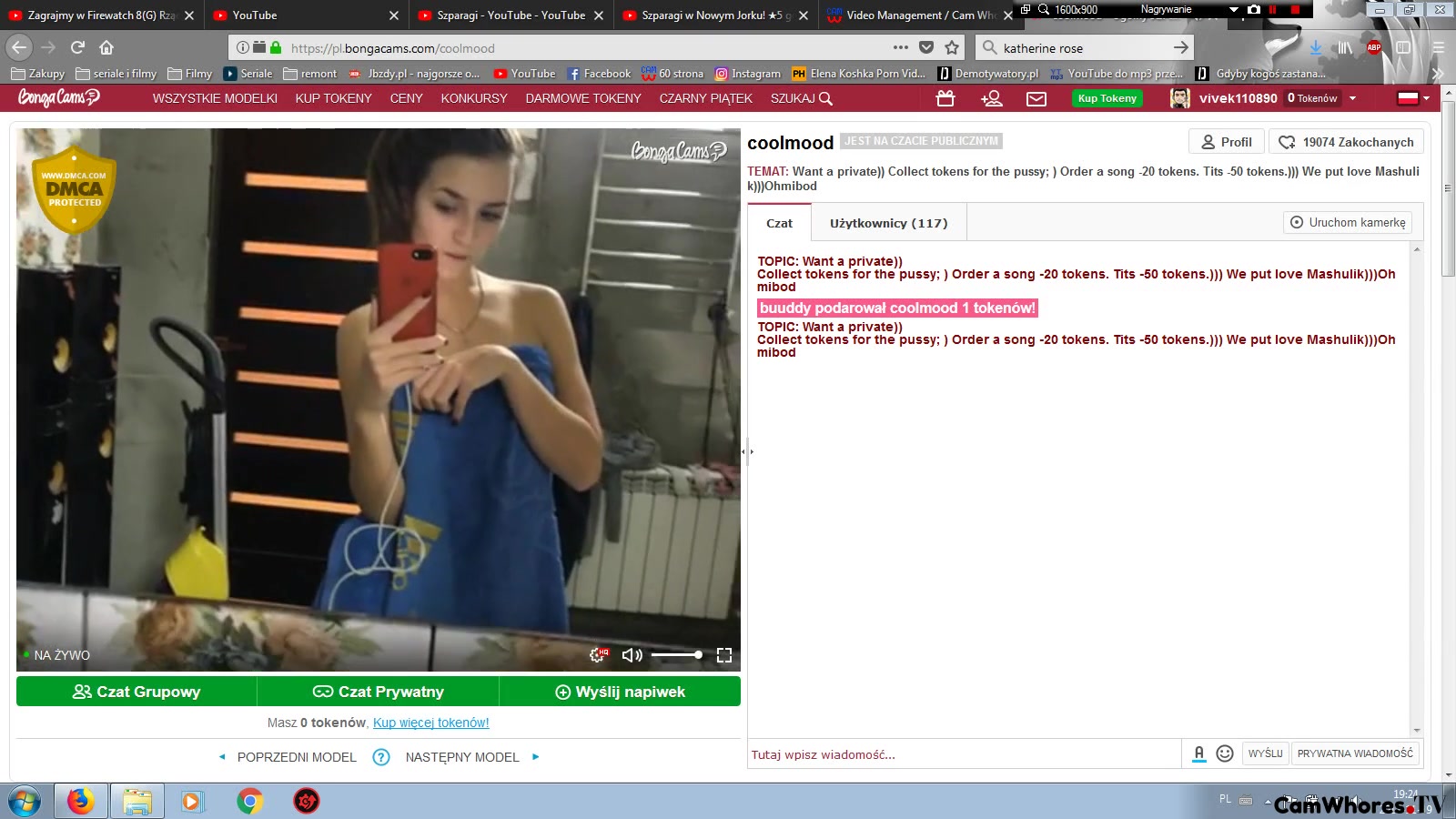
Task: Open text formatting icon in chat box
Action: tap(1199, 753)
